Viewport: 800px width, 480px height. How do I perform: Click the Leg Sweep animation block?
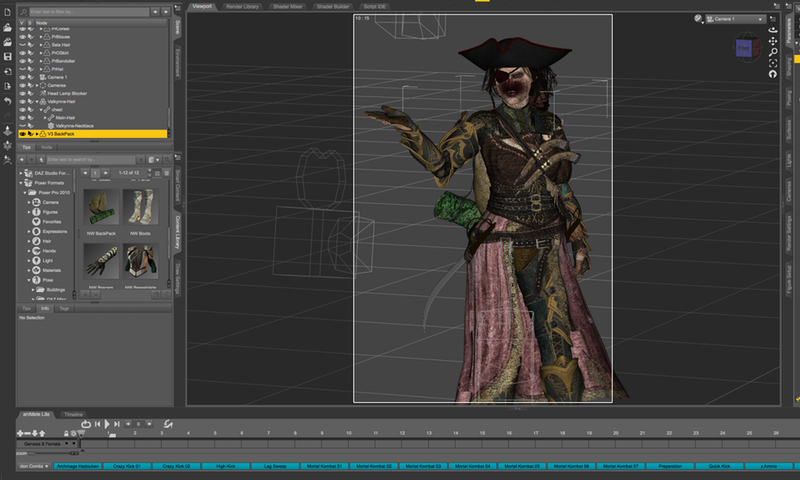[275, 467]
